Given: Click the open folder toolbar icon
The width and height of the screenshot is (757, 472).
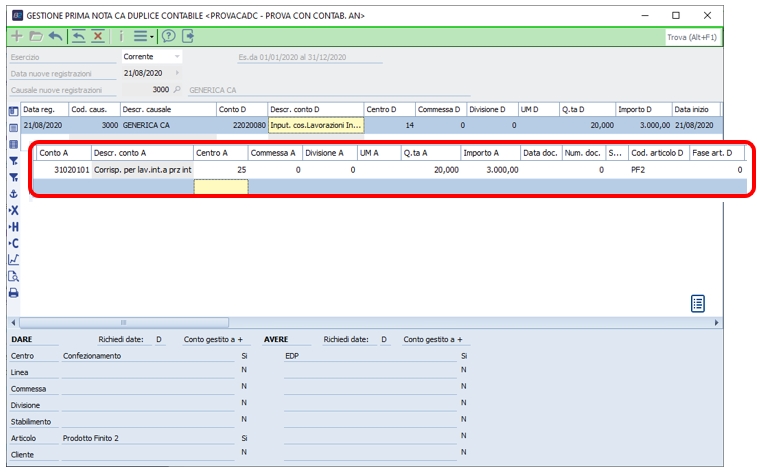Looking at the screenshot, I should 35,36.
